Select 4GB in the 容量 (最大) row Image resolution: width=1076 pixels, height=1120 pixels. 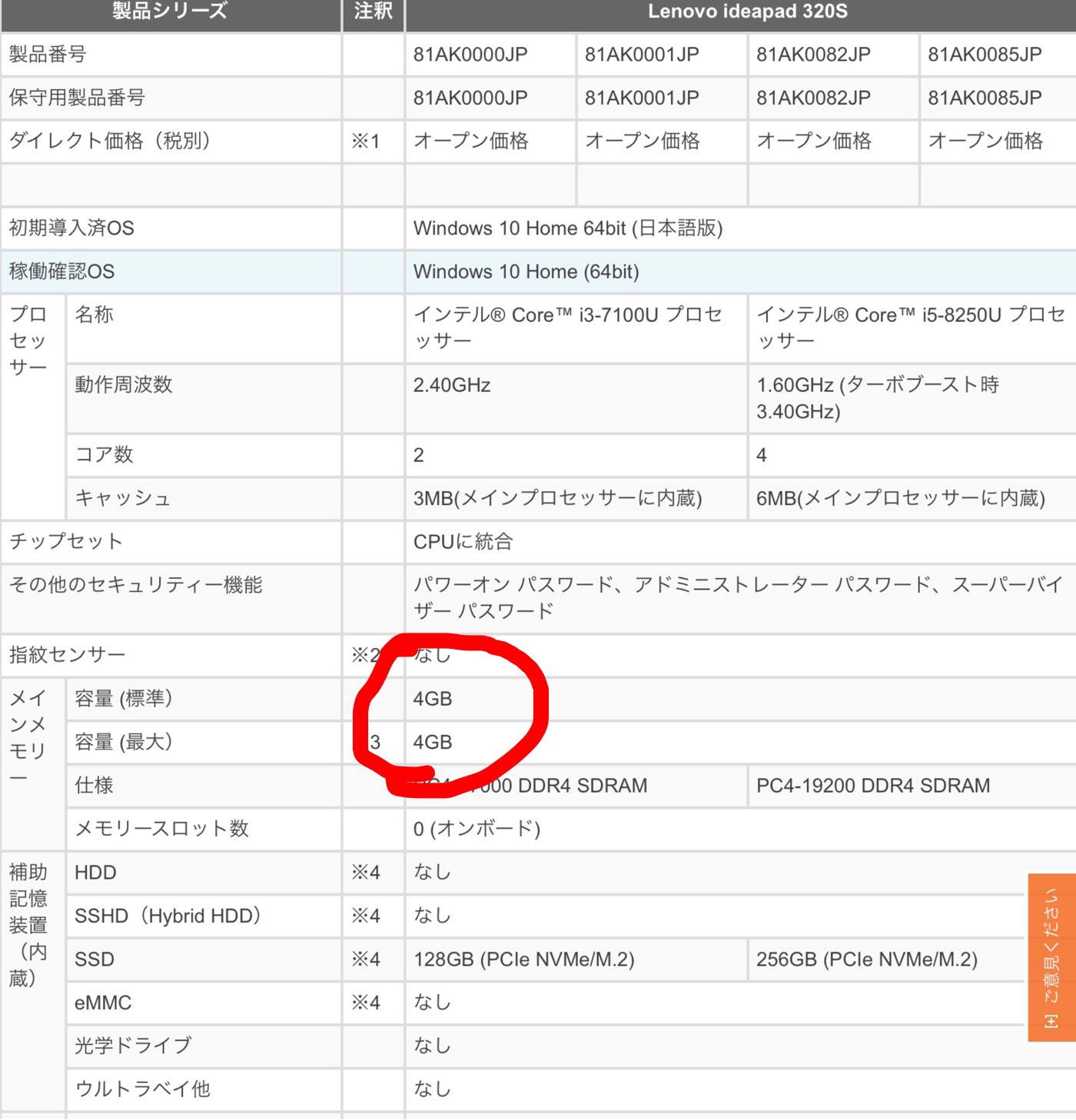pos(433,743)
